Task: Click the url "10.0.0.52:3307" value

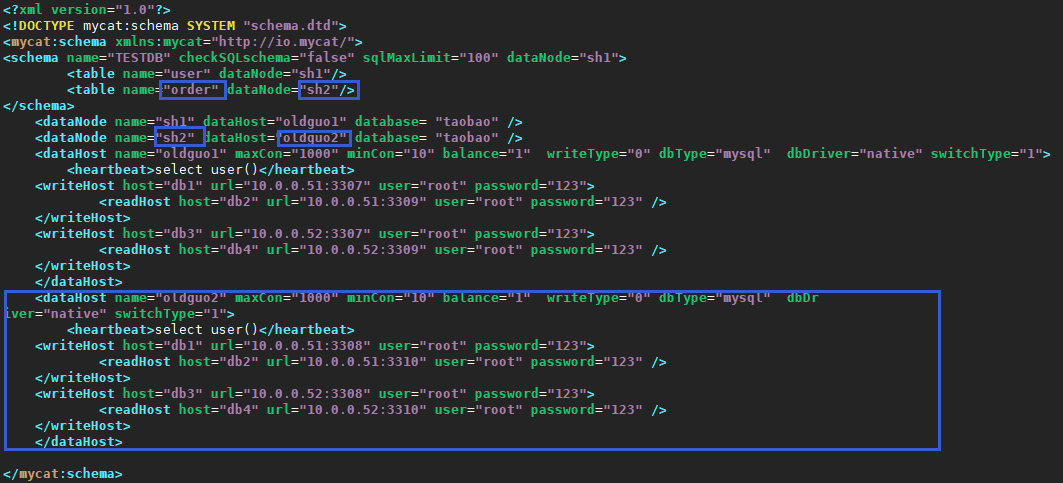Action: coord(307,234)
